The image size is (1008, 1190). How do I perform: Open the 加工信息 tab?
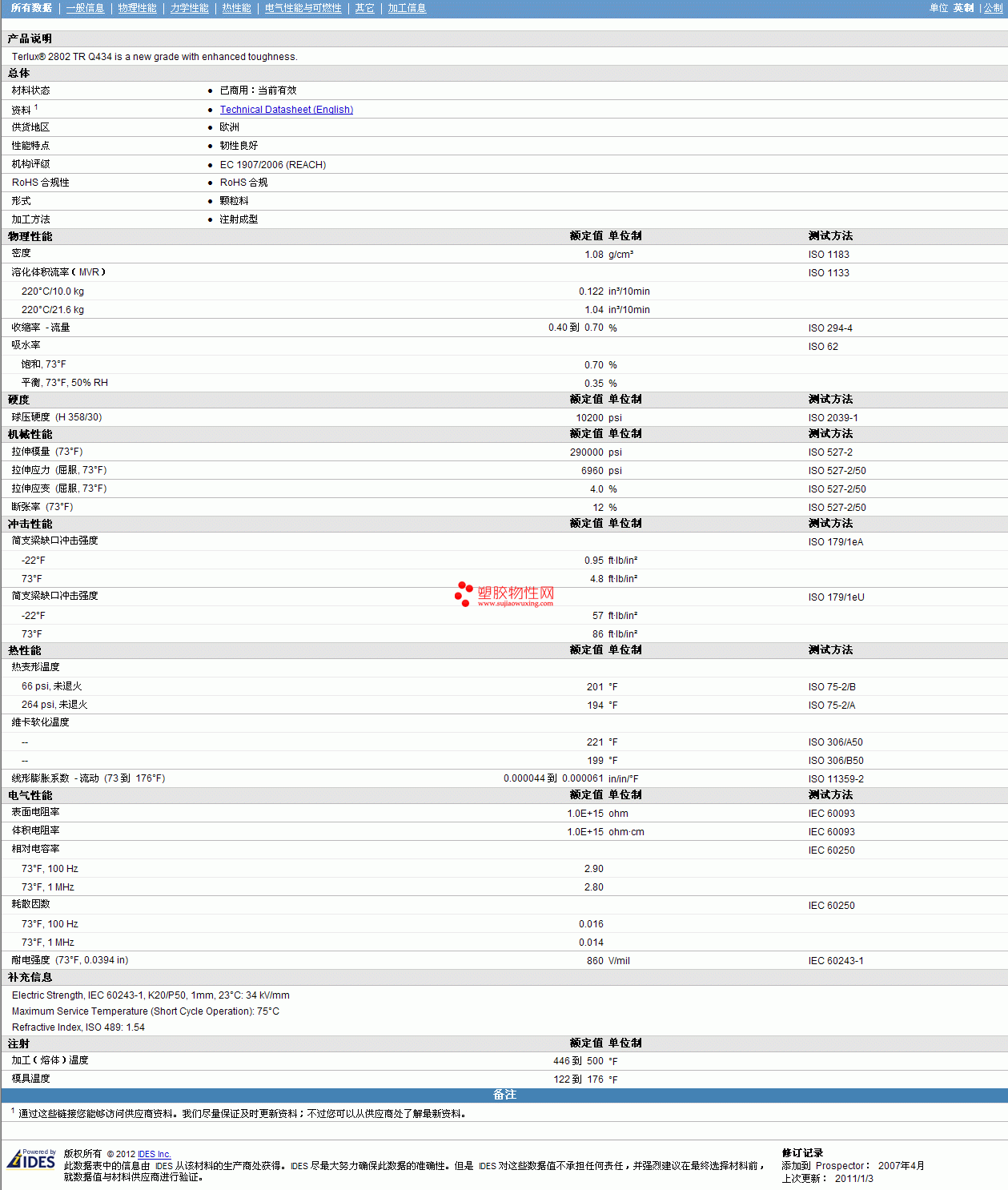[x=408, y=8]
